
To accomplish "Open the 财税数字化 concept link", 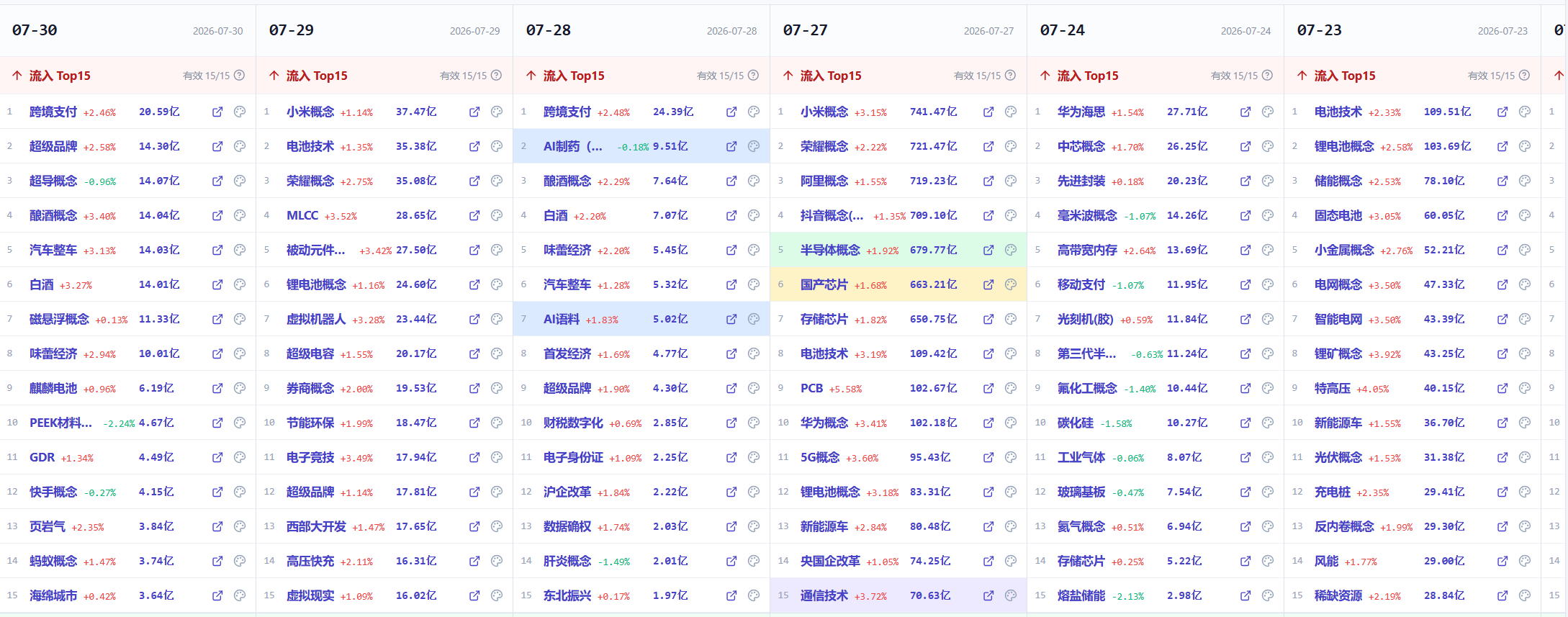I will click(x=573, y=423).
